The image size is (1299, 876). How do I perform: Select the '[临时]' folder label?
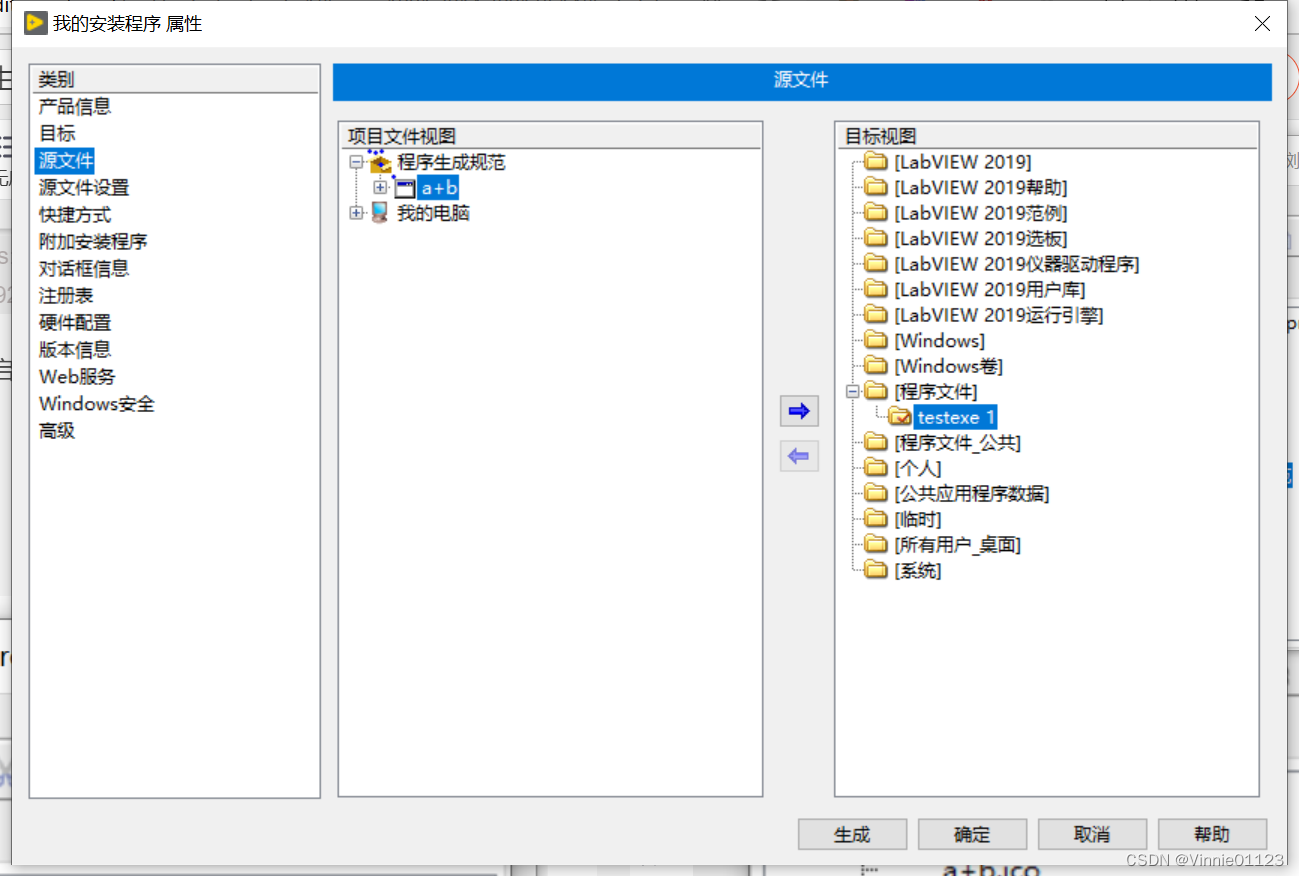pos(918,519)
